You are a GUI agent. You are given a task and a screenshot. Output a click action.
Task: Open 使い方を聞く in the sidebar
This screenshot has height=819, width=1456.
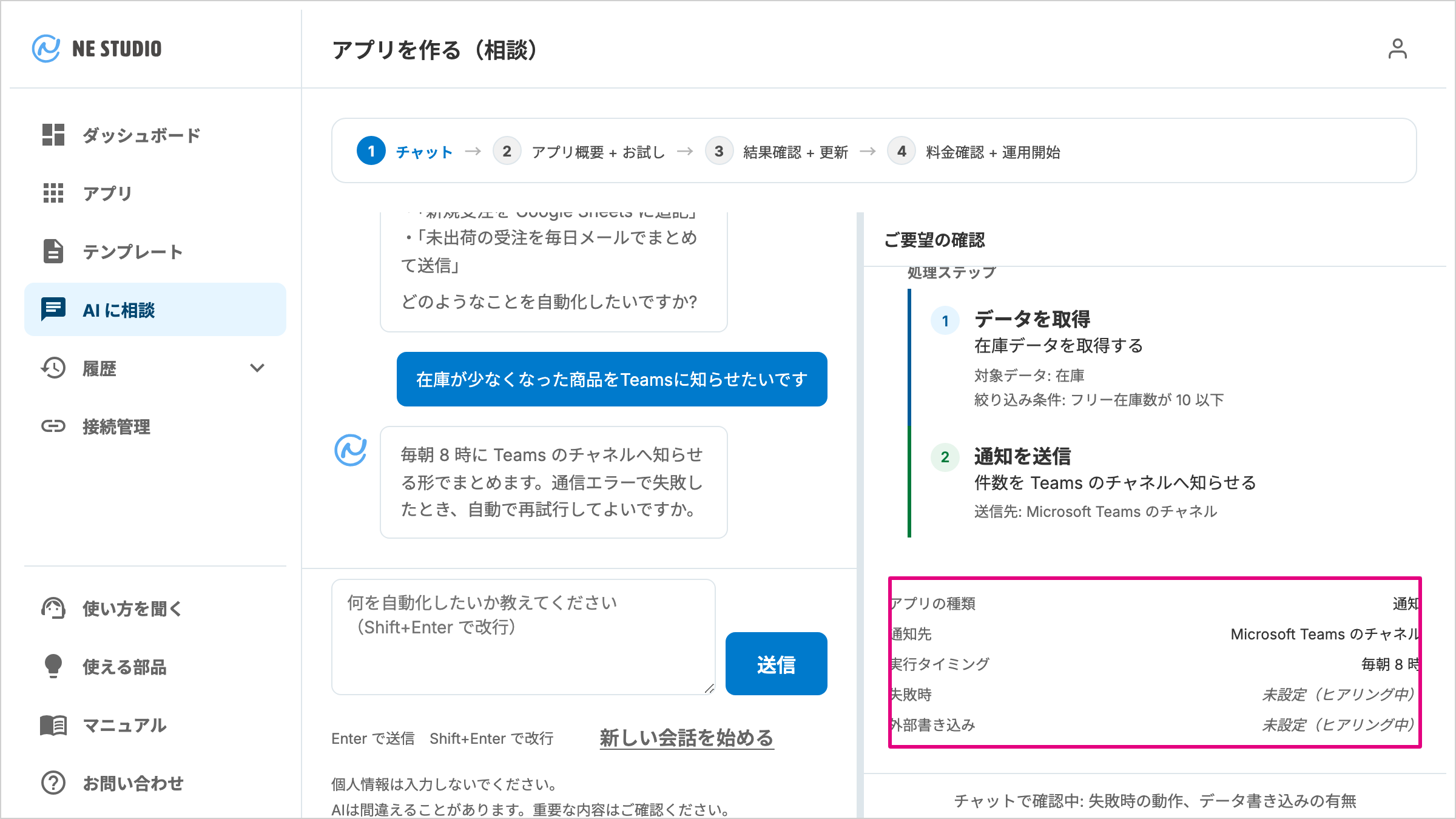click(x=155, y=608)
